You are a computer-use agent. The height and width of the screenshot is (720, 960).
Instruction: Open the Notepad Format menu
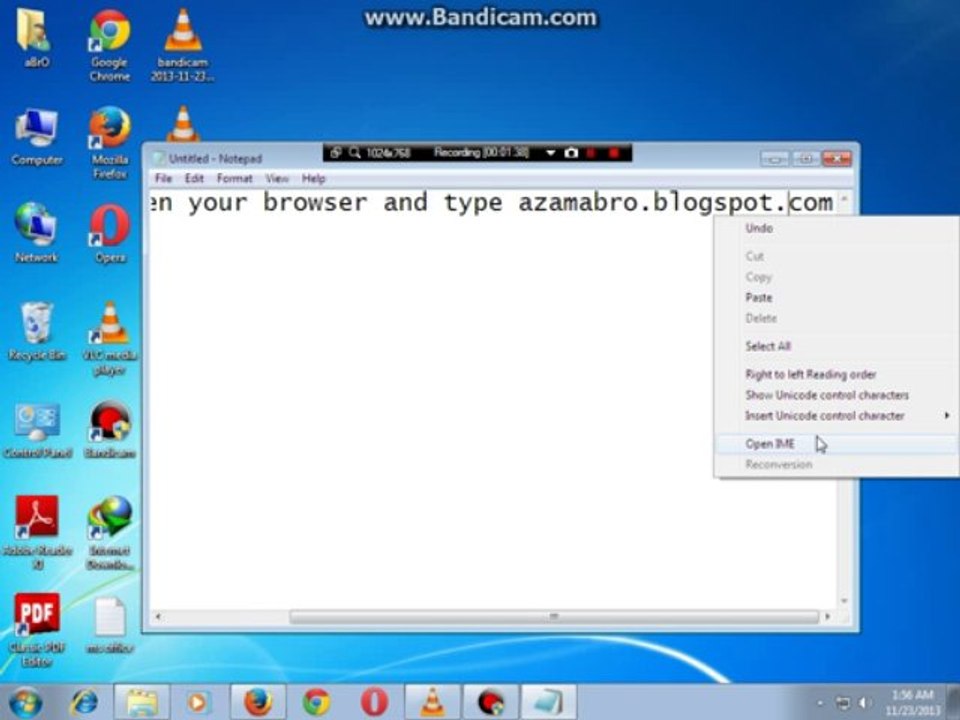tap(234, 178)
